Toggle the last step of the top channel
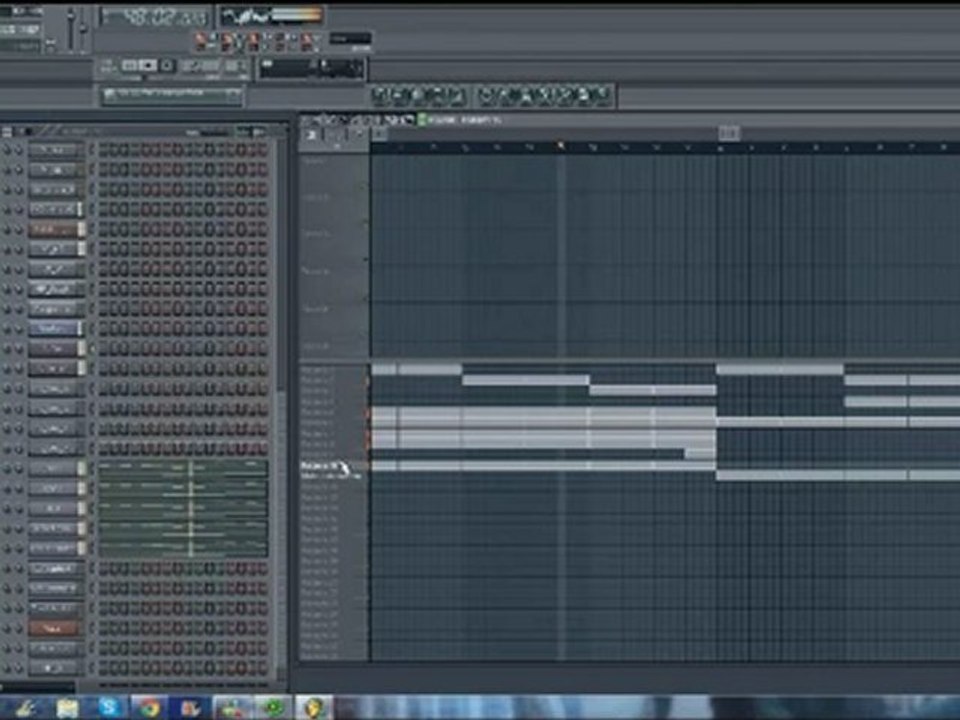960x720 pixels. tap(263, 150)
